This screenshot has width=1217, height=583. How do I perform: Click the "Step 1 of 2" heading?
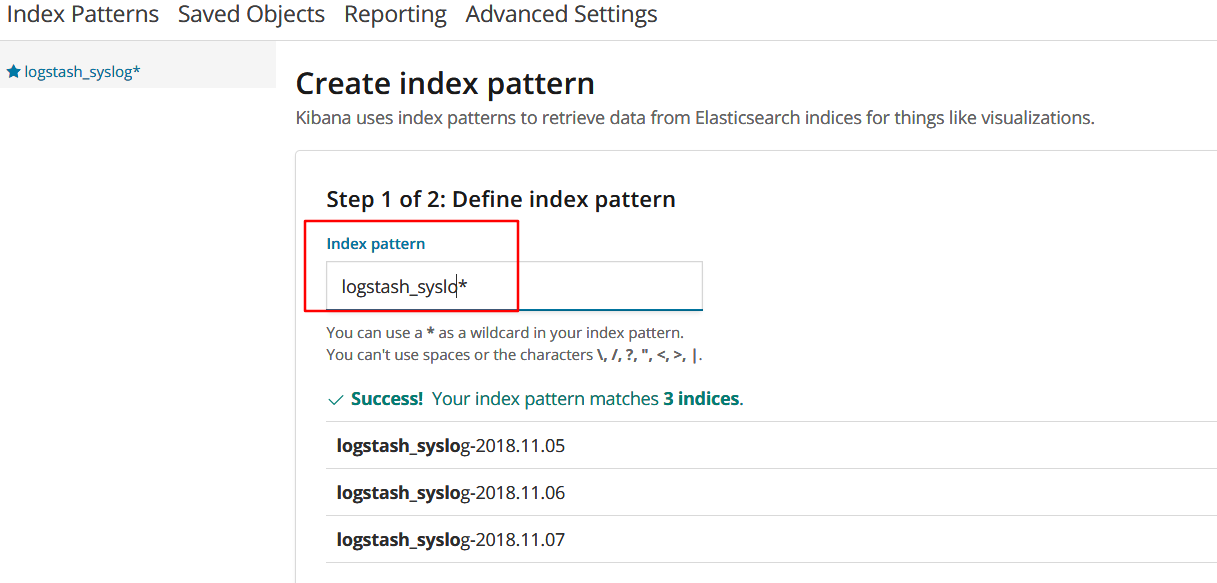coord(501,199)
